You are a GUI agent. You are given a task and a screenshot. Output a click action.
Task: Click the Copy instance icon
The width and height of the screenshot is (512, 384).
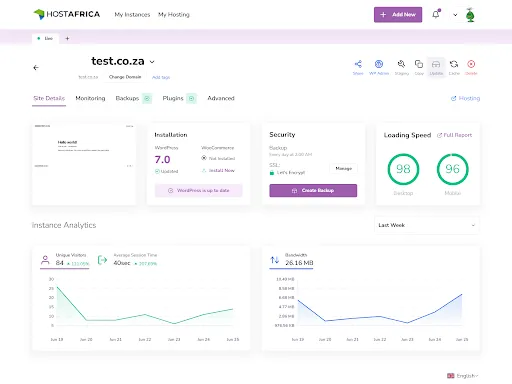(x=419, y=64)
